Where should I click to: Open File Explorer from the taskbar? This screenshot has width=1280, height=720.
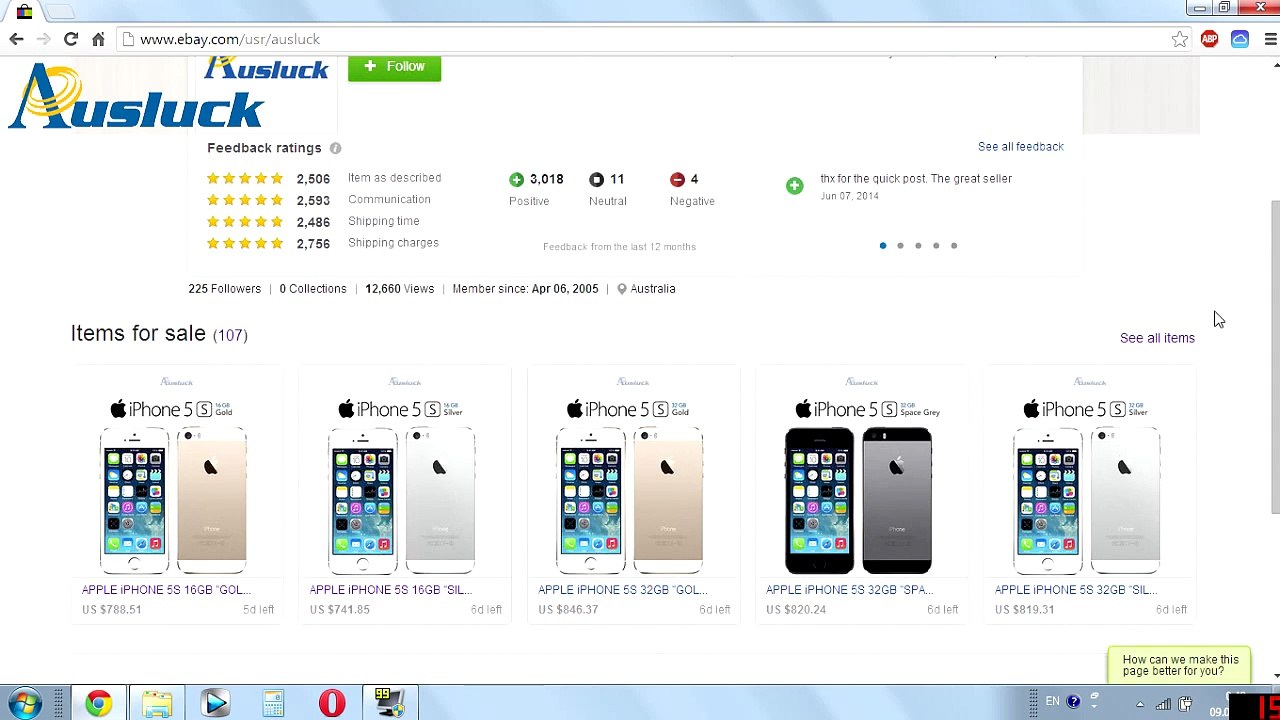(x=157, y=704)
